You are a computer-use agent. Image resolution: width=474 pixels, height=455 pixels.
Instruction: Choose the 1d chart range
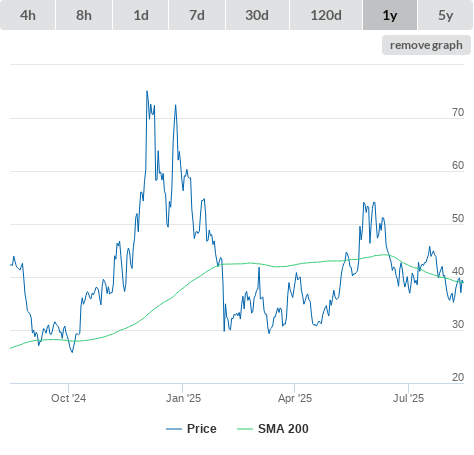click(x=141, y=15)
